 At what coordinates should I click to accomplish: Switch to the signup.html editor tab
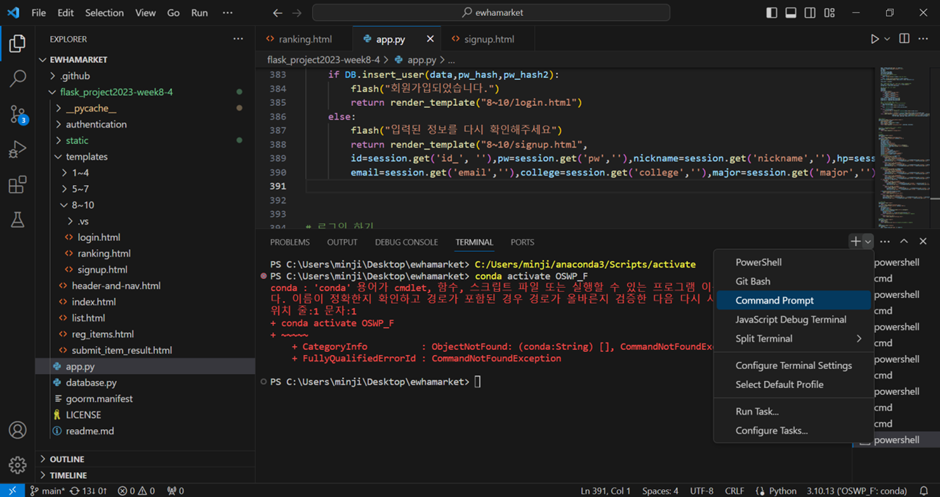click(x=489, y=39)
